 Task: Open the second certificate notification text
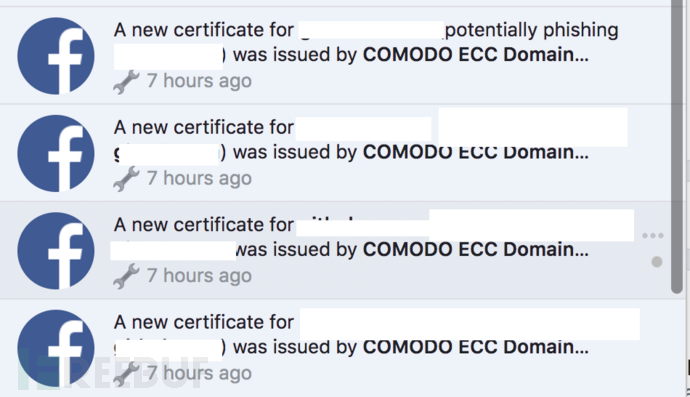coord(351,140)
